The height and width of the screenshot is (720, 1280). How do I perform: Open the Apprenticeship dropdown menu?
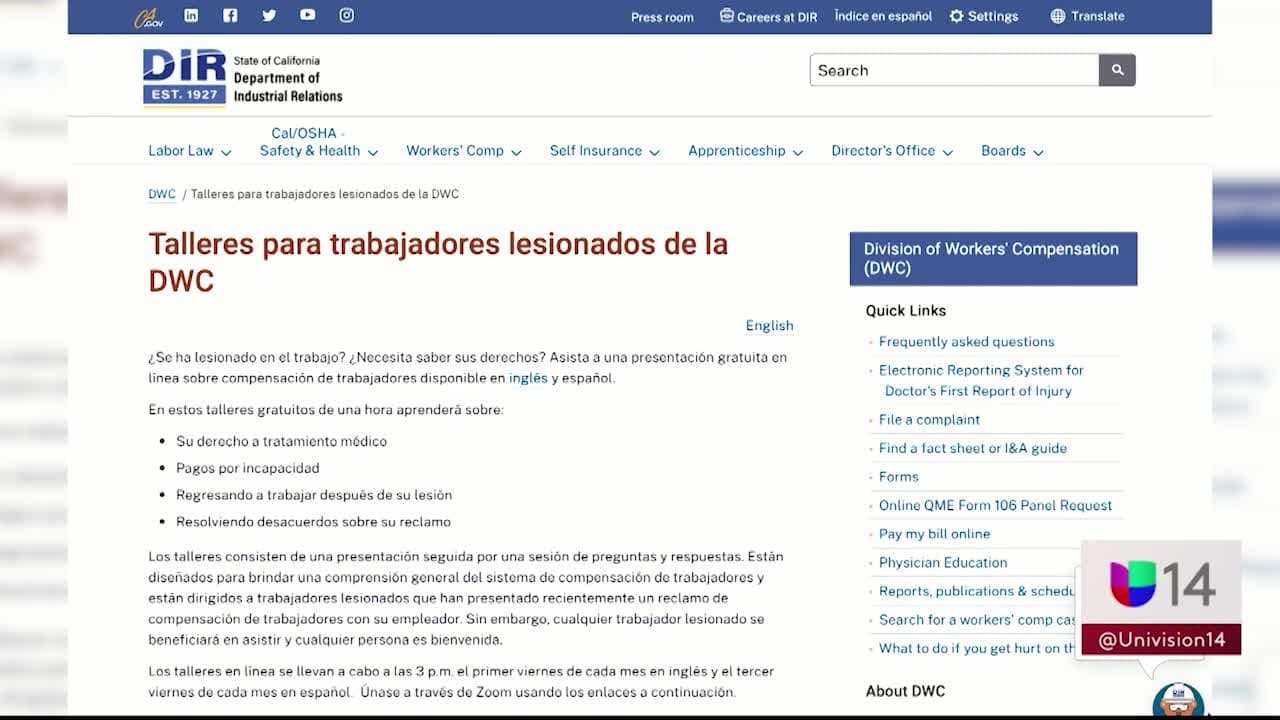coord(745,151)
